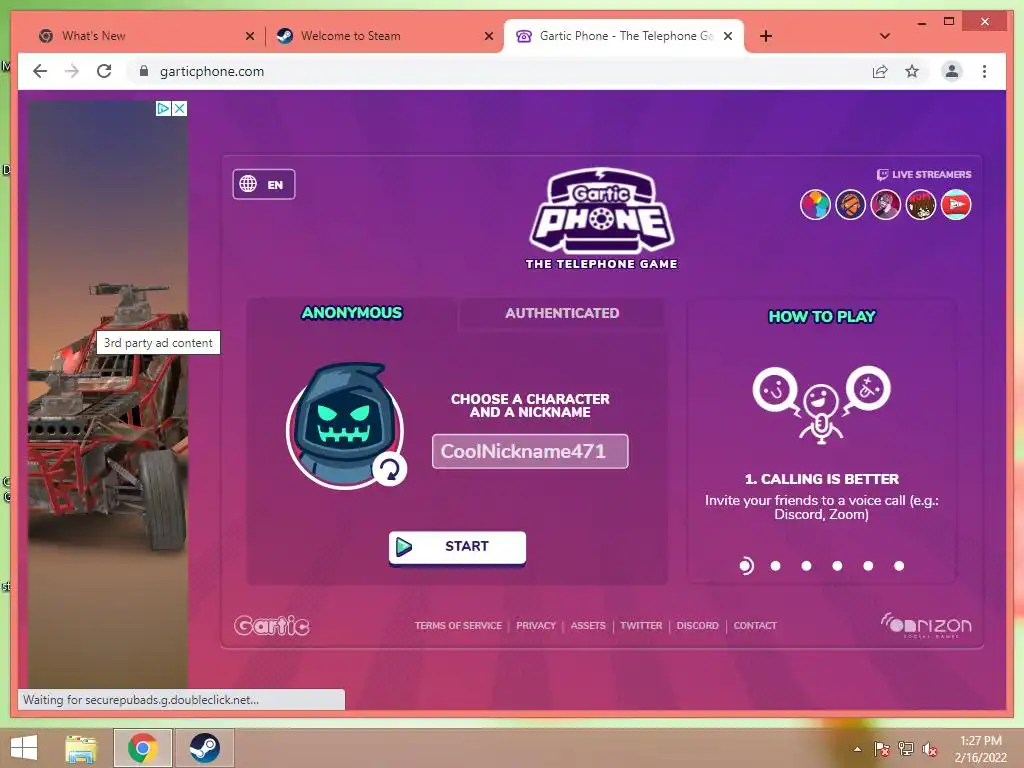Close the What's New tab
Screen dimensions: 1024x768
click(249, 36)
